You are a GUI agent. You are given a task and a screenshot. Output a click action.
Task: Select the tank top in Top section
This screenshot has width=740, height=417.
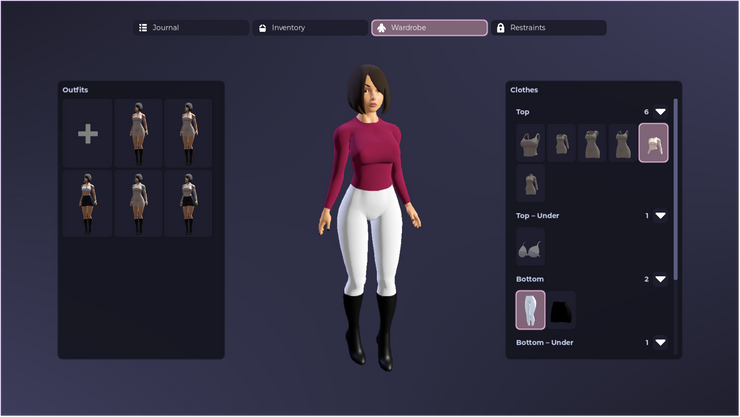pos(530,143)
